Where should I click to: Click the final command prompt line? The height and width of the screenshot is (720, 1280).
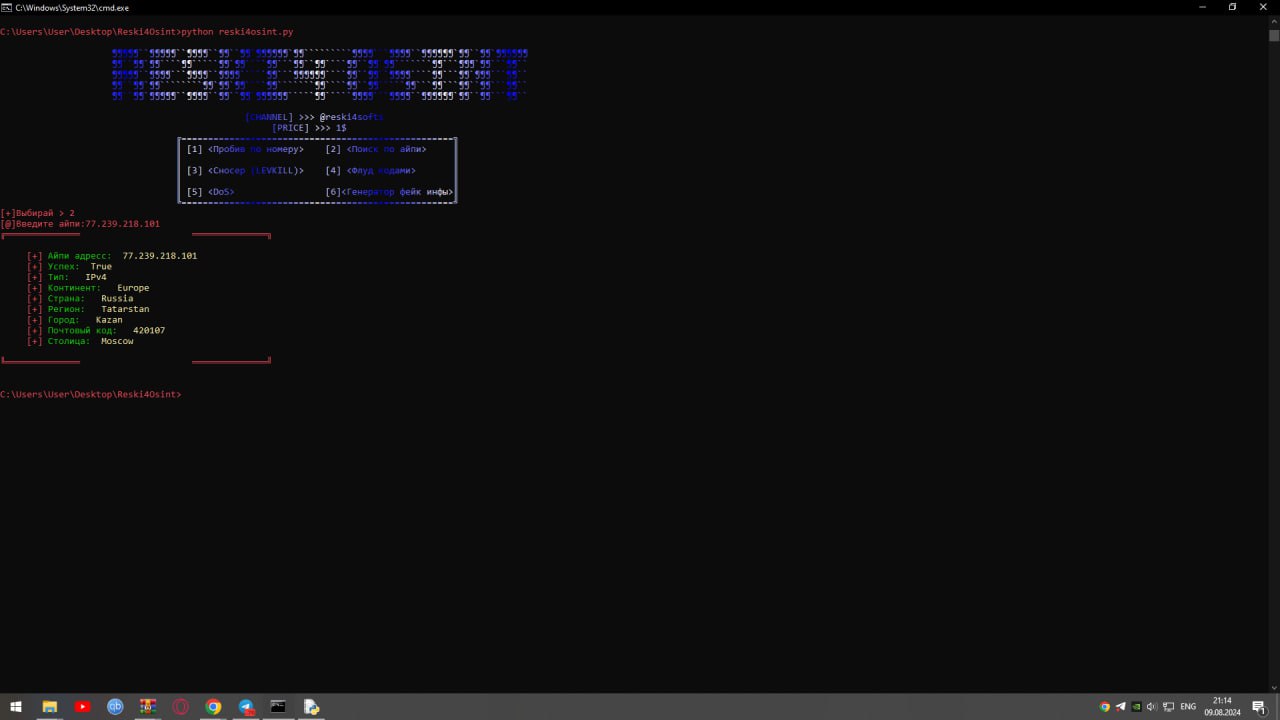coord(91,395)
